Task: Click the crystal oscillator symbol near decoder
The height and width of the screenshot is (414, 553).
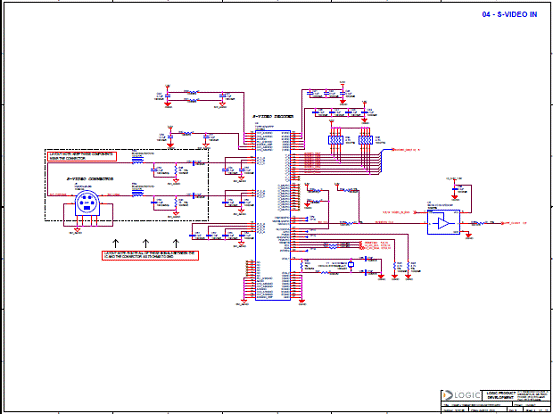Action: click(351, 264)
